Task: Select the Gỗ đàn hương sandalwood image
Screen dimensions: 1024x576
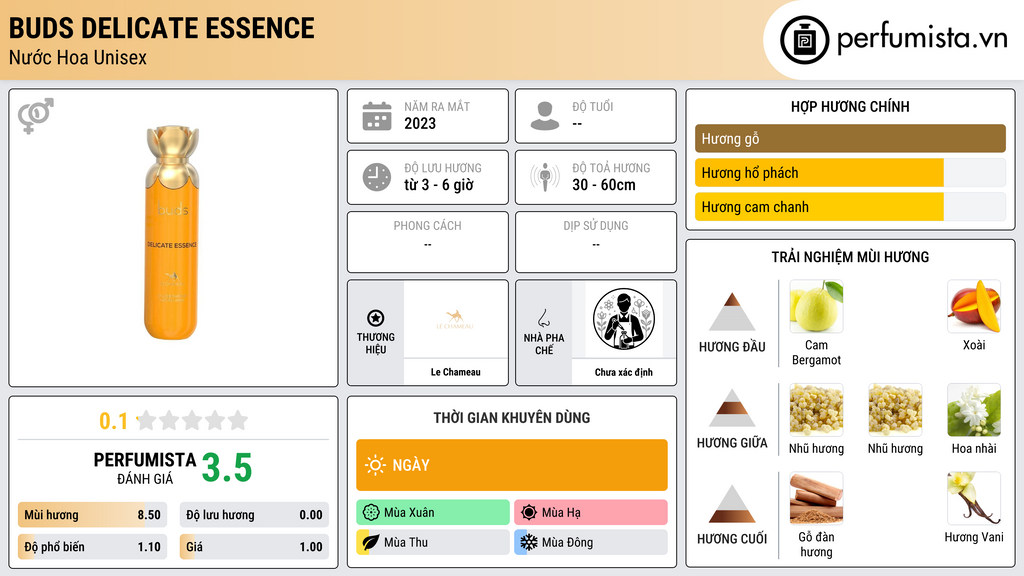Action: [x=816, y=498]
